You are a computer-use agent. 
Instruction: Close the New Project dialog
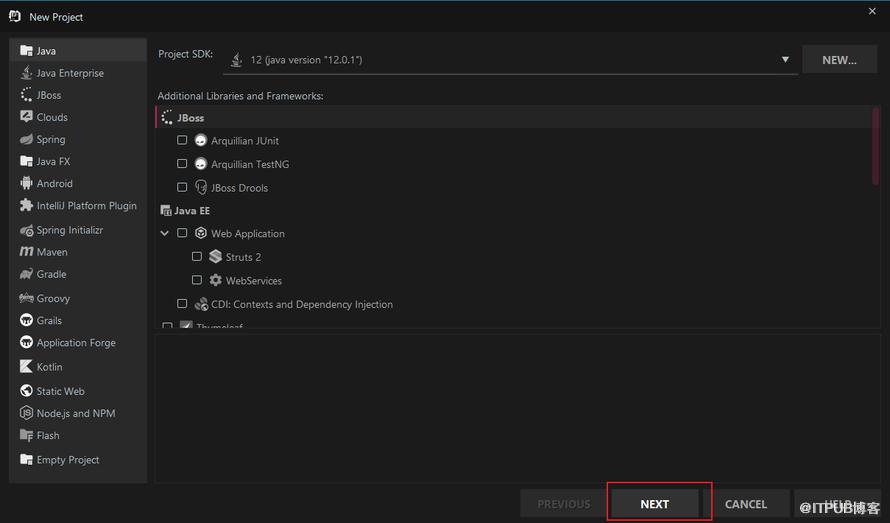[872, 11]
